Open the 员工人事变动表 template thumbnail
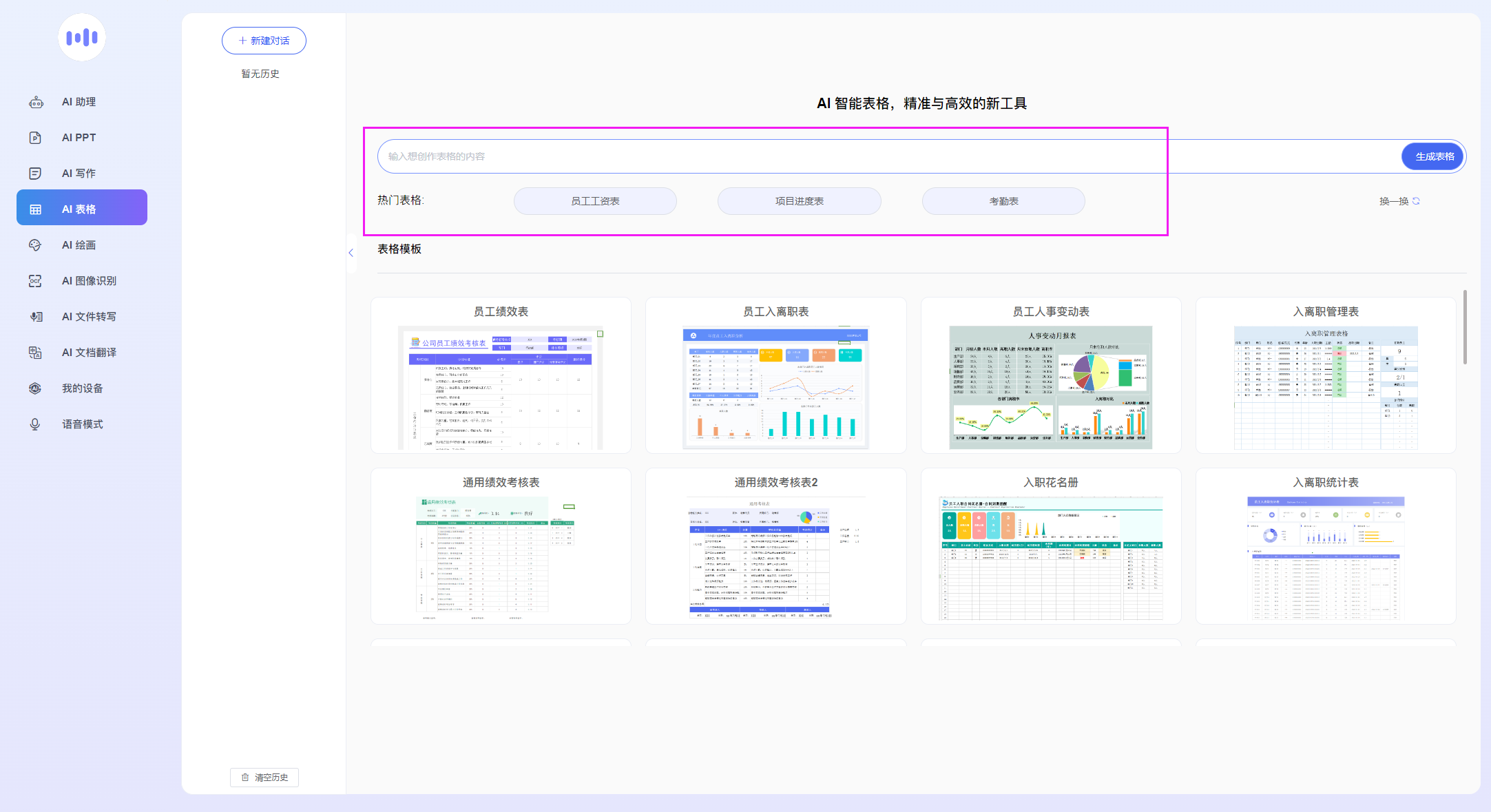 [1050, 387]
